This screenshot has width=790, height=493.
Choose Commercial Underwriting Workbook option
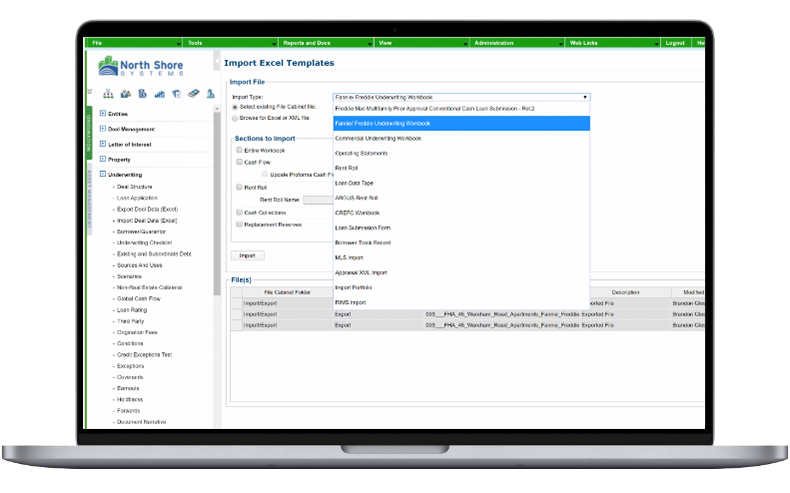pos(462,138)
